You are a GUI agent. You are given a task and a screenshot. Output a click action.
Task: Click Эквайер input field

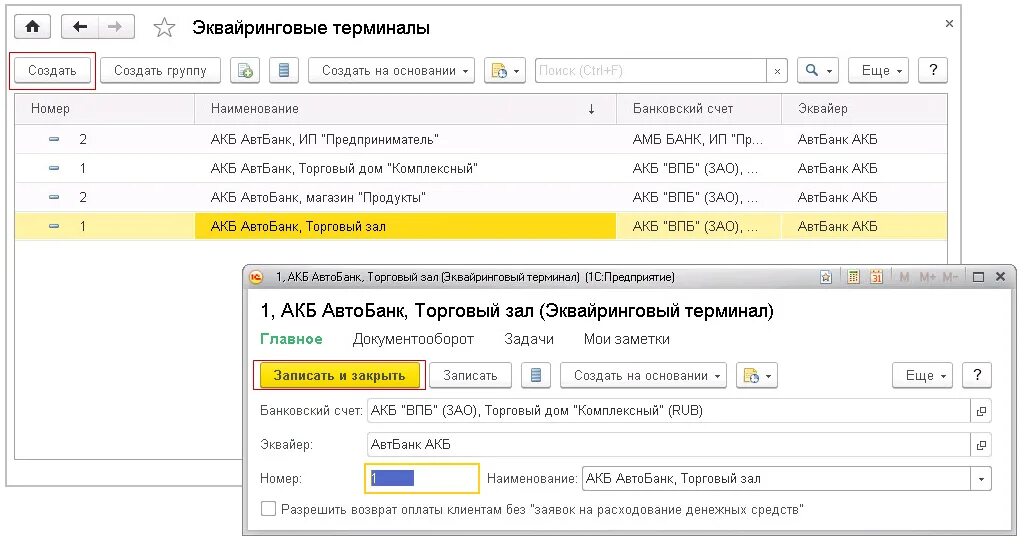pyautogui.click(x=669, y=445)
